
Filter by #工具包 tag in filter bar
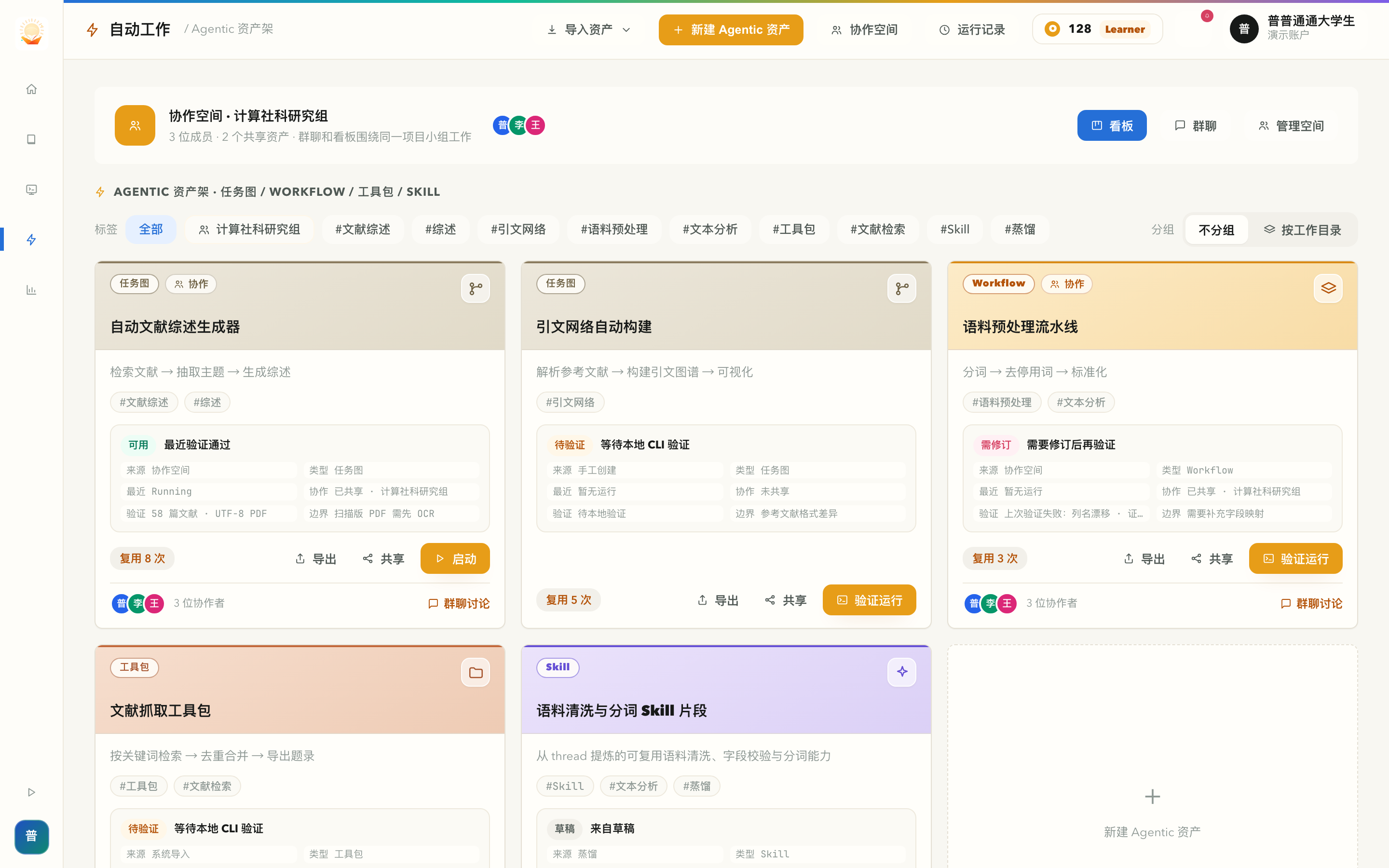794,230
